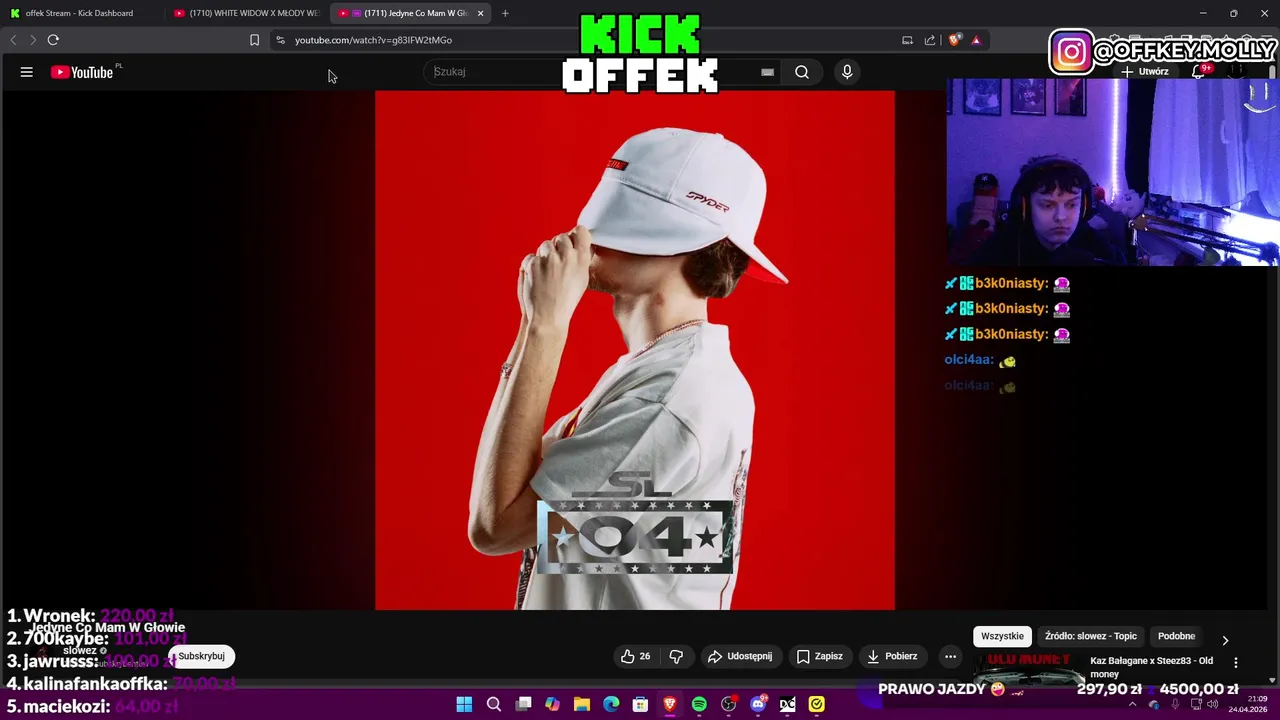The image size is (1280, 720).
Task: Open cast/media device icon in address bar
Action: [907, 40]
